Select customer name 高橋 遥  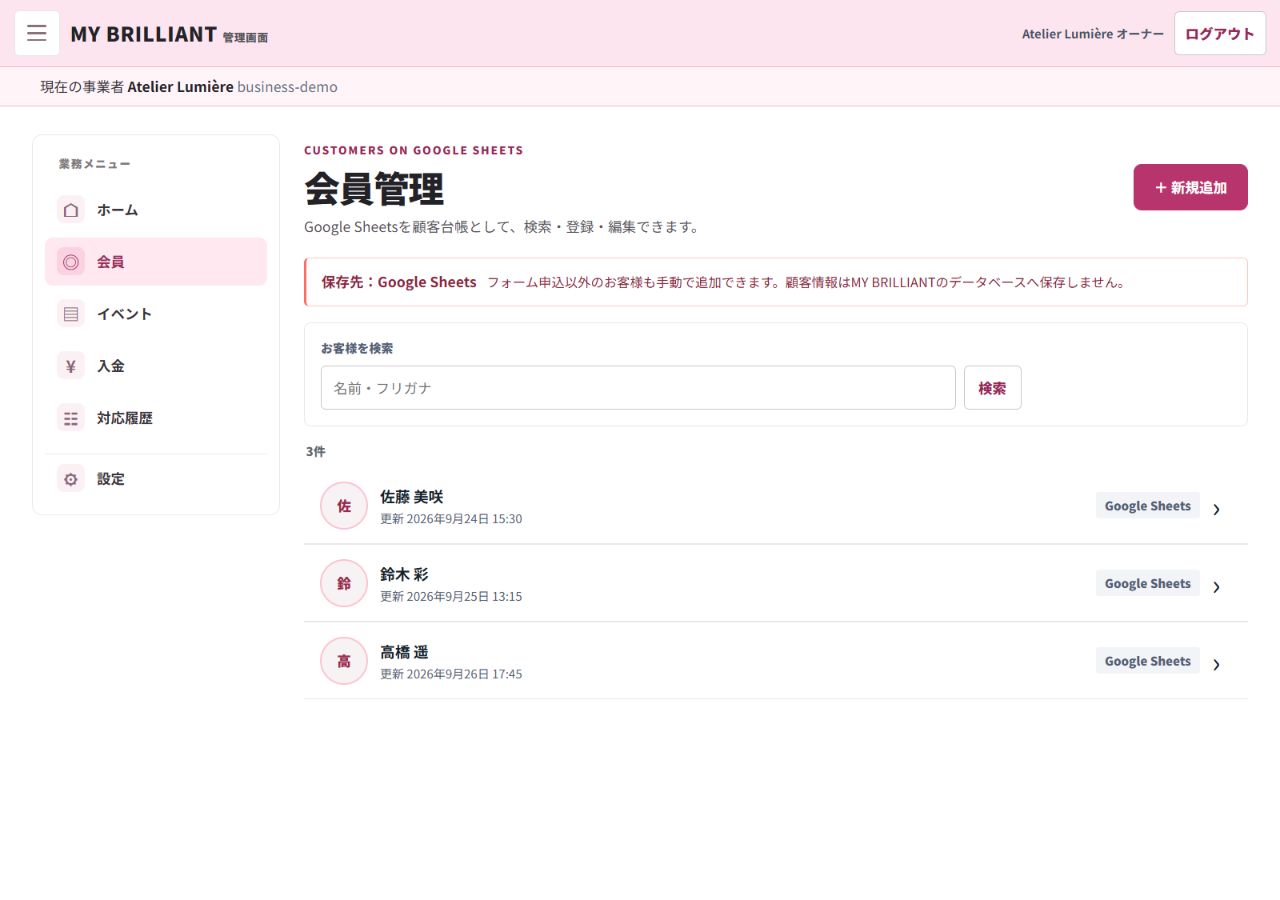click(x=404, y=652)
